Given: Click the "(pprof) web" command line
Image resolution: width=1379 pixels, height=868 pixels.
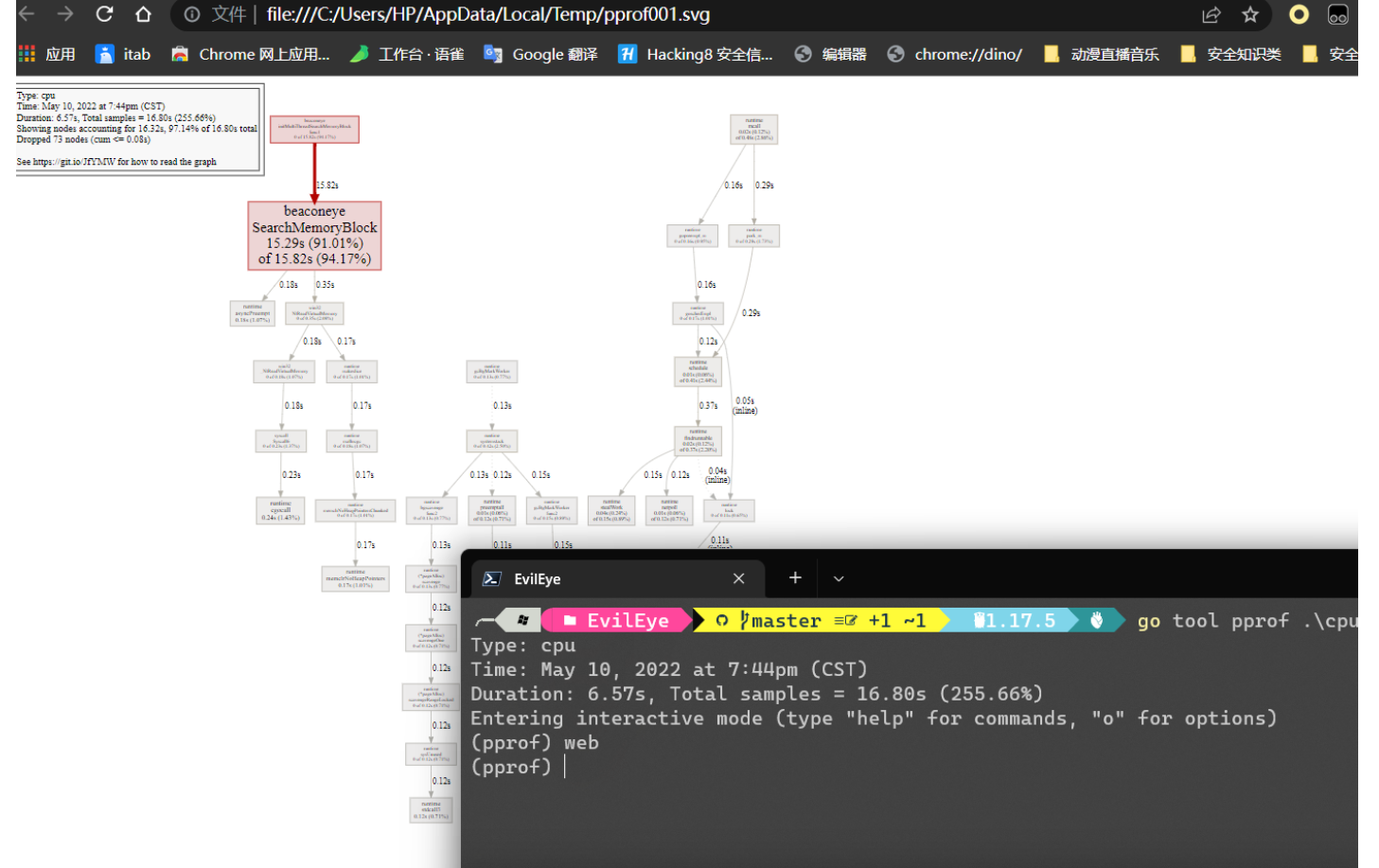Looking at the screenshot, I should (x=535, y=743).
